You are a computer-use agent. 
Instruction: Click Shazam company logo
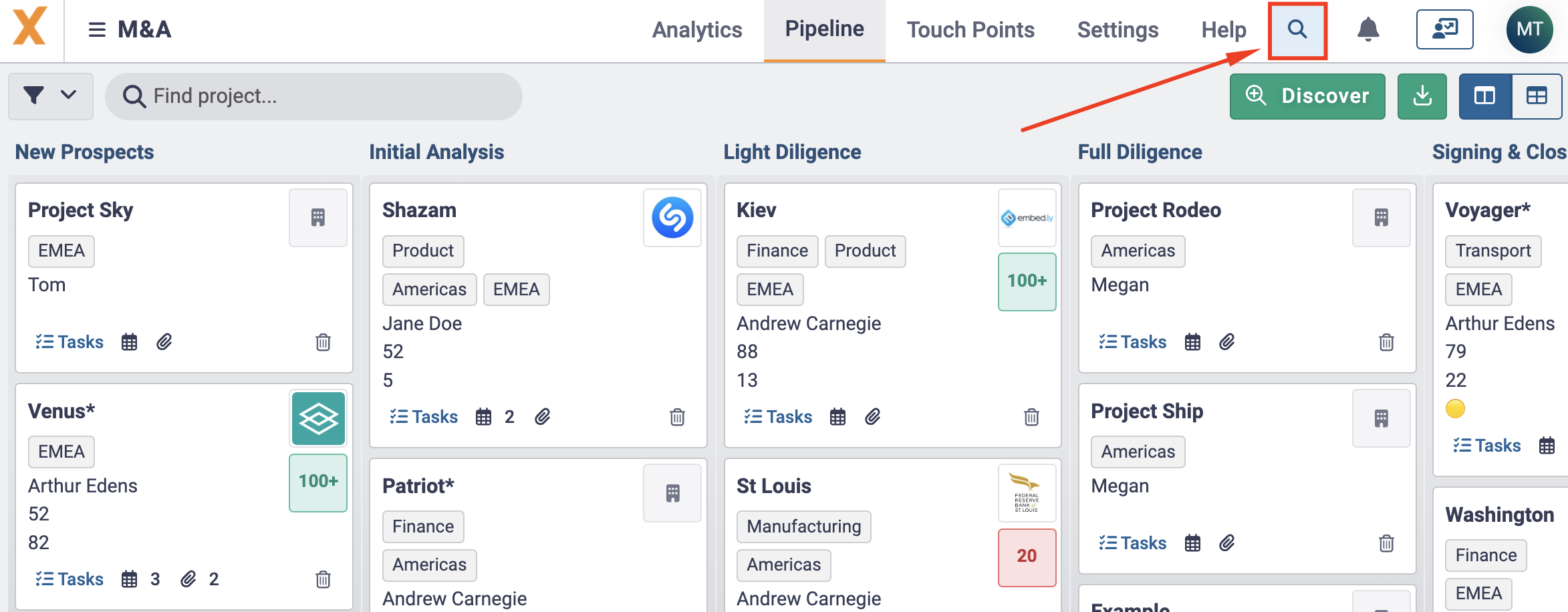[672, 217]
